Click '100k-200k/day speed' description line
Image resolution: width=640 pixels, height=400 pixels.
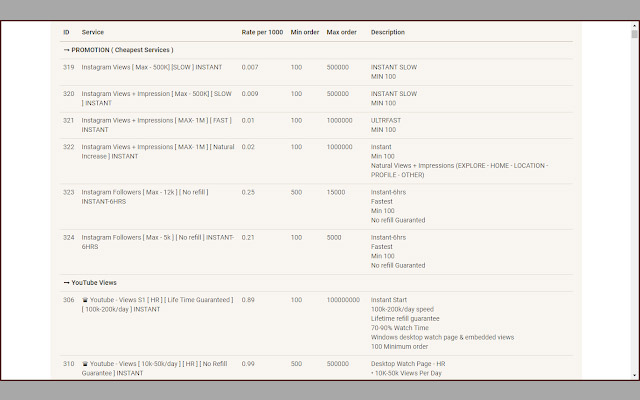coord(402,309)
